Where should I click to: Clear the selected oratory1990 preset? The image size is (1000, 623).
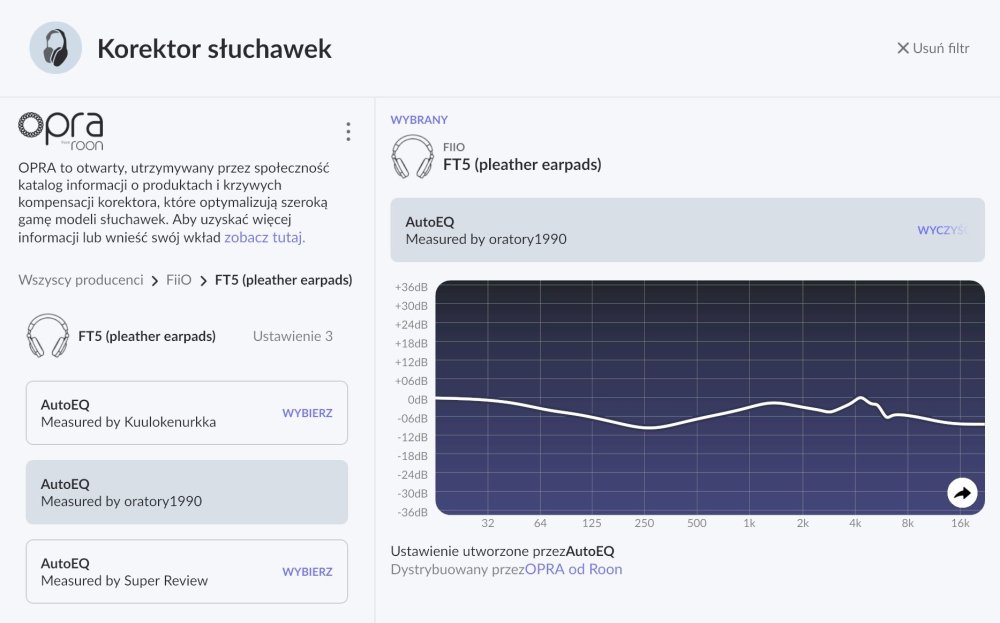pyautogui.click(x=942, y=230)
